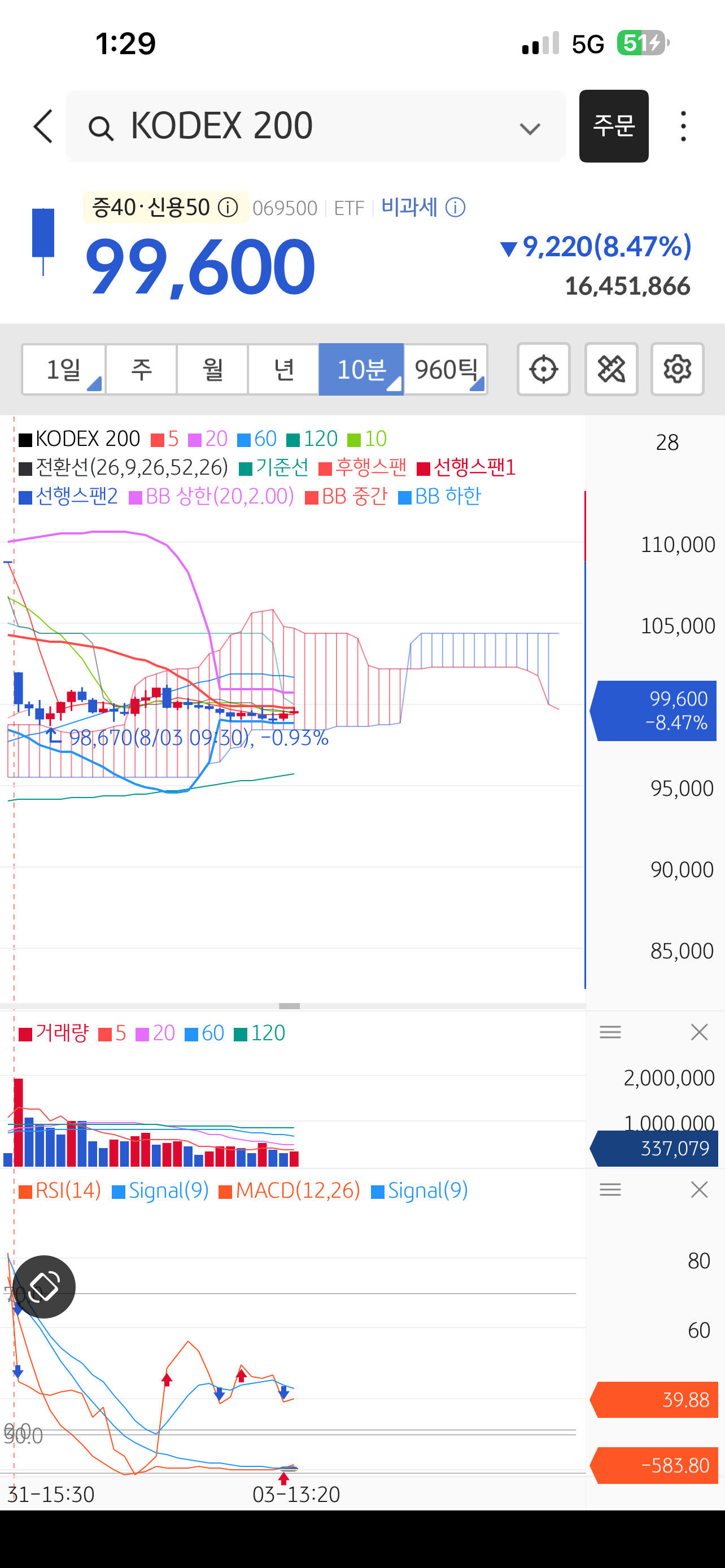This screenshot has width=725, height=1568.
Task: Close the RSI/MACD indicator panel
Action: pos(700,1189)
